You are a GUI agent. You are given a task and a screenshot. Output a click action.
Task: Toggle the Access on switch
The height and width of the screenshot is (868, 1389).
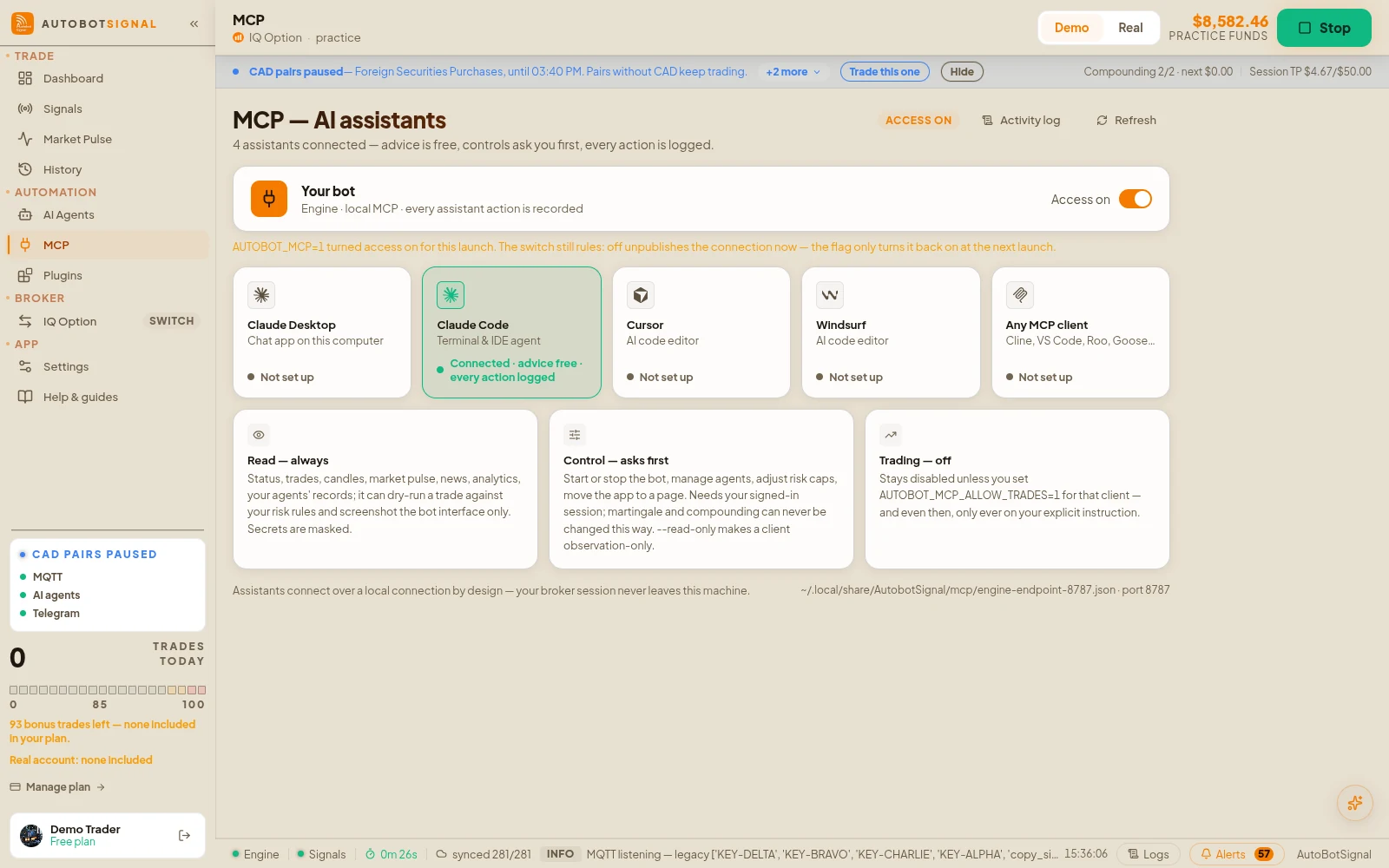click(1135, 199)
